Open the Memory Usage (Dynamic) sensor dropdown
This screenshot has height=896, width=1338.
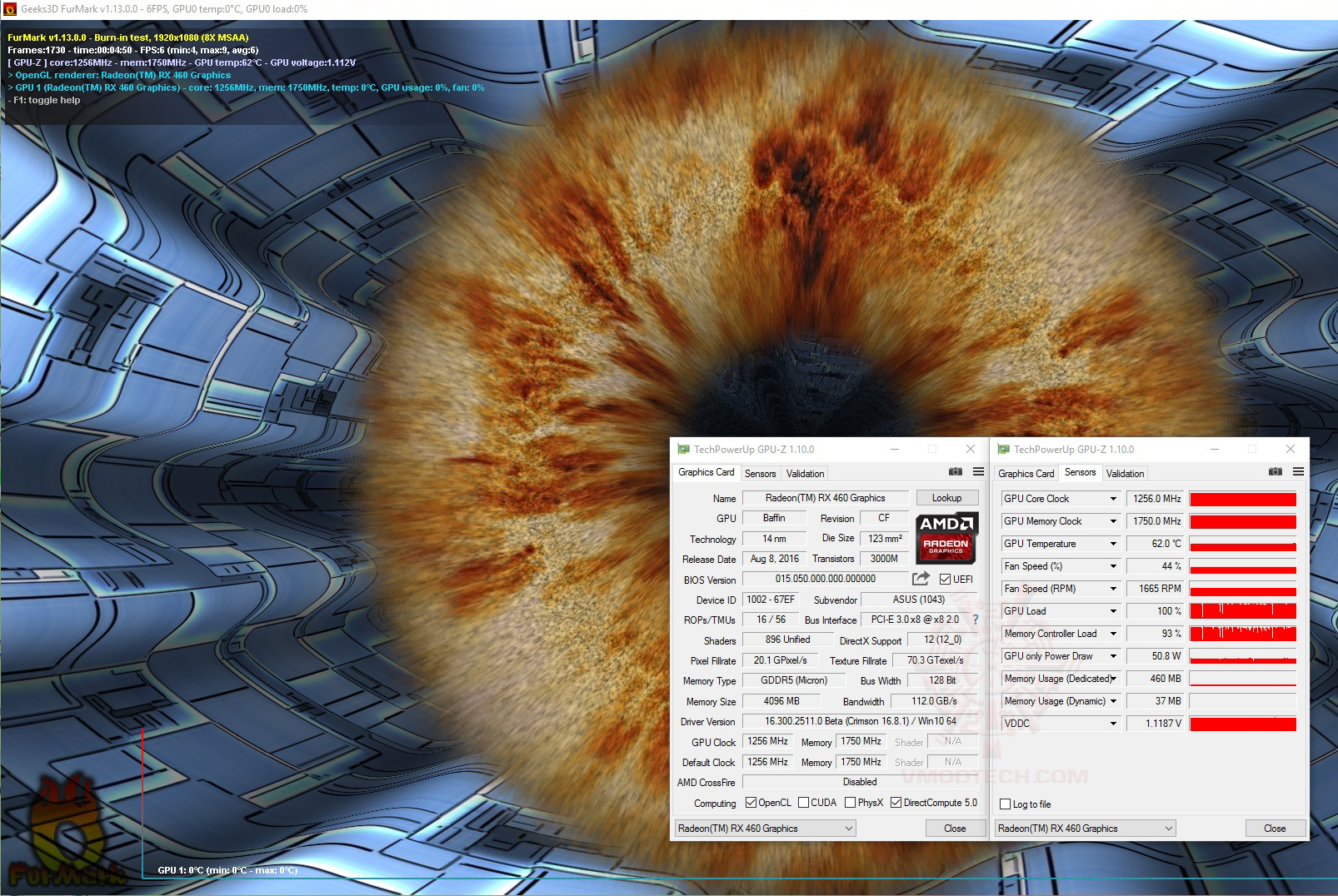click(1113, 701)
